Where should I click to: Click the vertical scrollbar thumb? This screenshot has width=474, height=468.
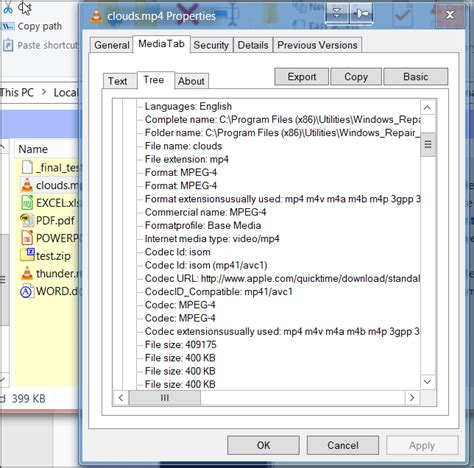(428, 144)
